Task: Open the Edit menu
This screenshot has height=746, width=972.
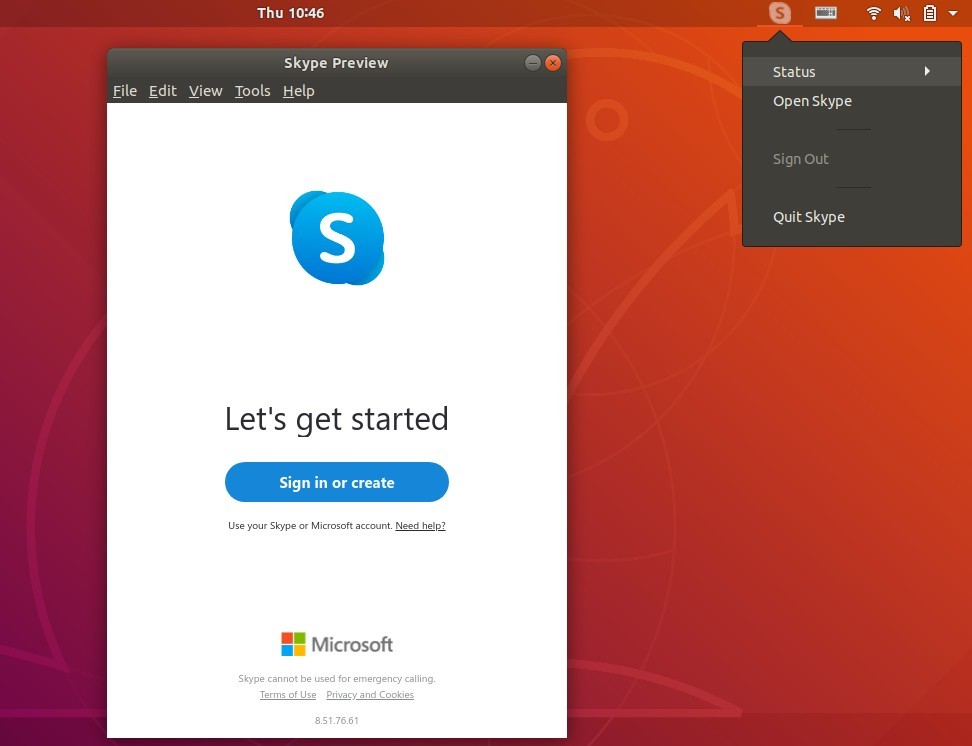Action: click(x=162, y=91)
